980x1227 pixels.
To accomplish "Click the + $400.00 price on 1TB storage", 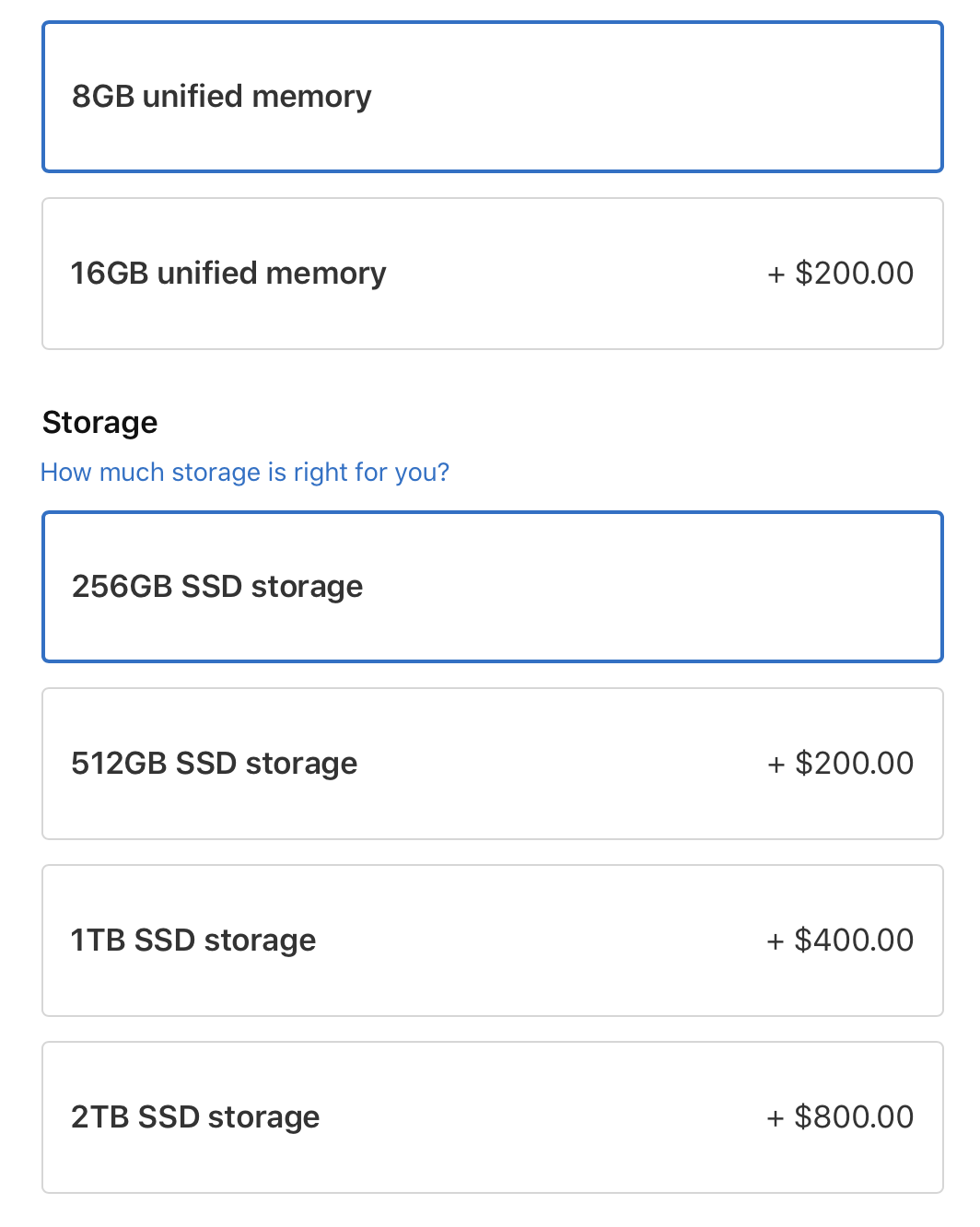I will point(840,940).
